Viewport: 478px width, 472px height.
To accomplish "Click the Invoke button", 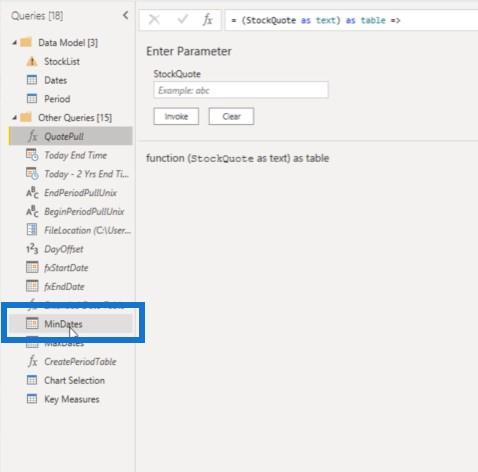I will (x=176, y=116).
